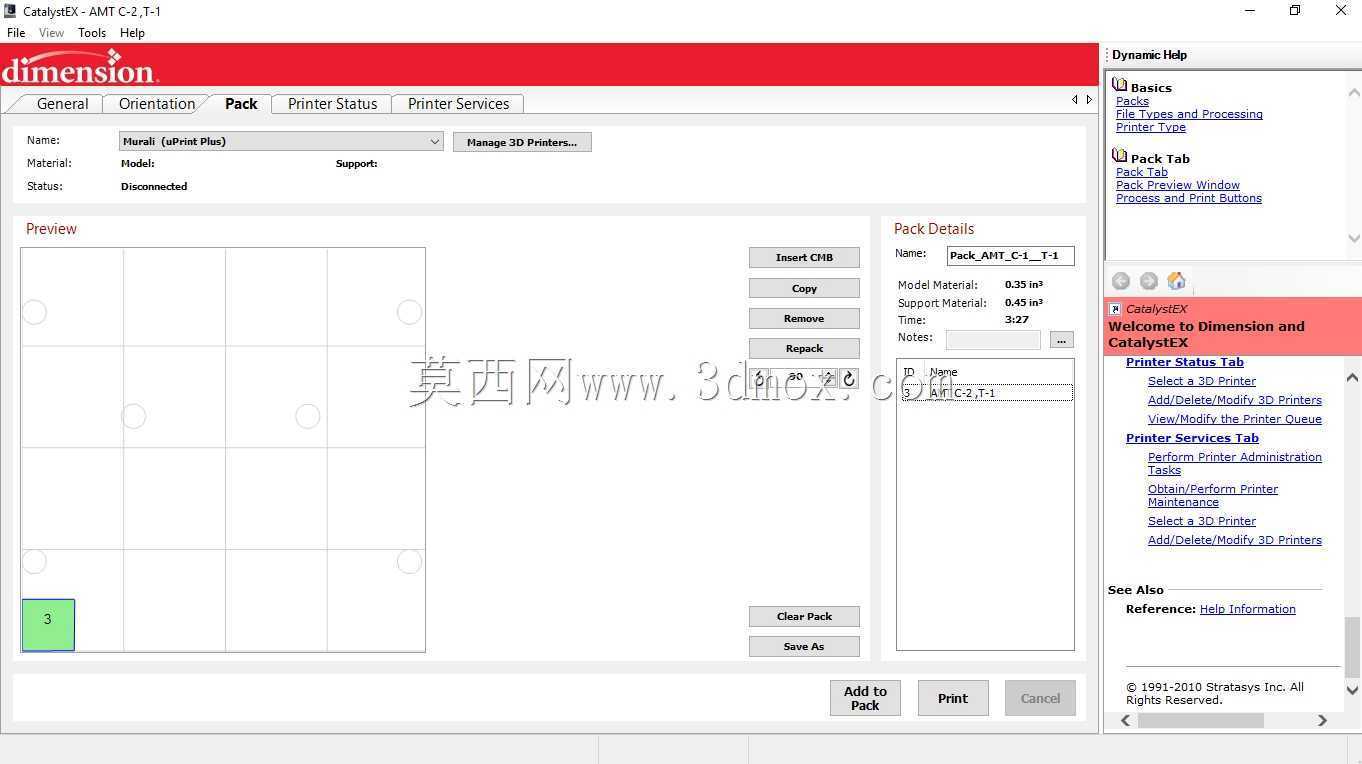Image resolution: width=1362 pixels, height=764 pixels.
Task: Open the View menu
Action: (x=51, y=32)
